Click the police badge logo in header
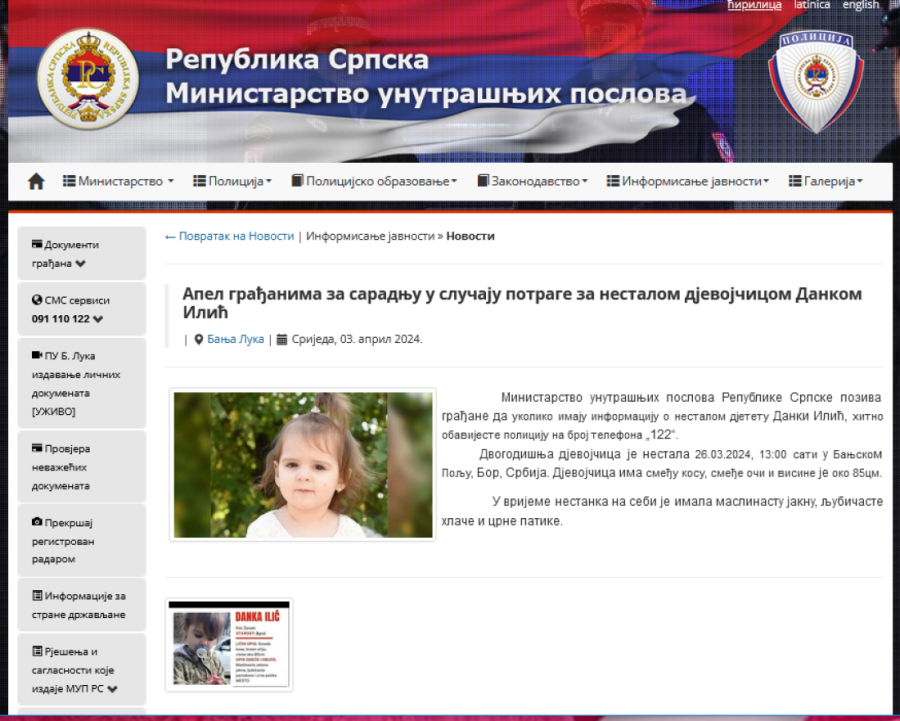 (x=816, y=80)
